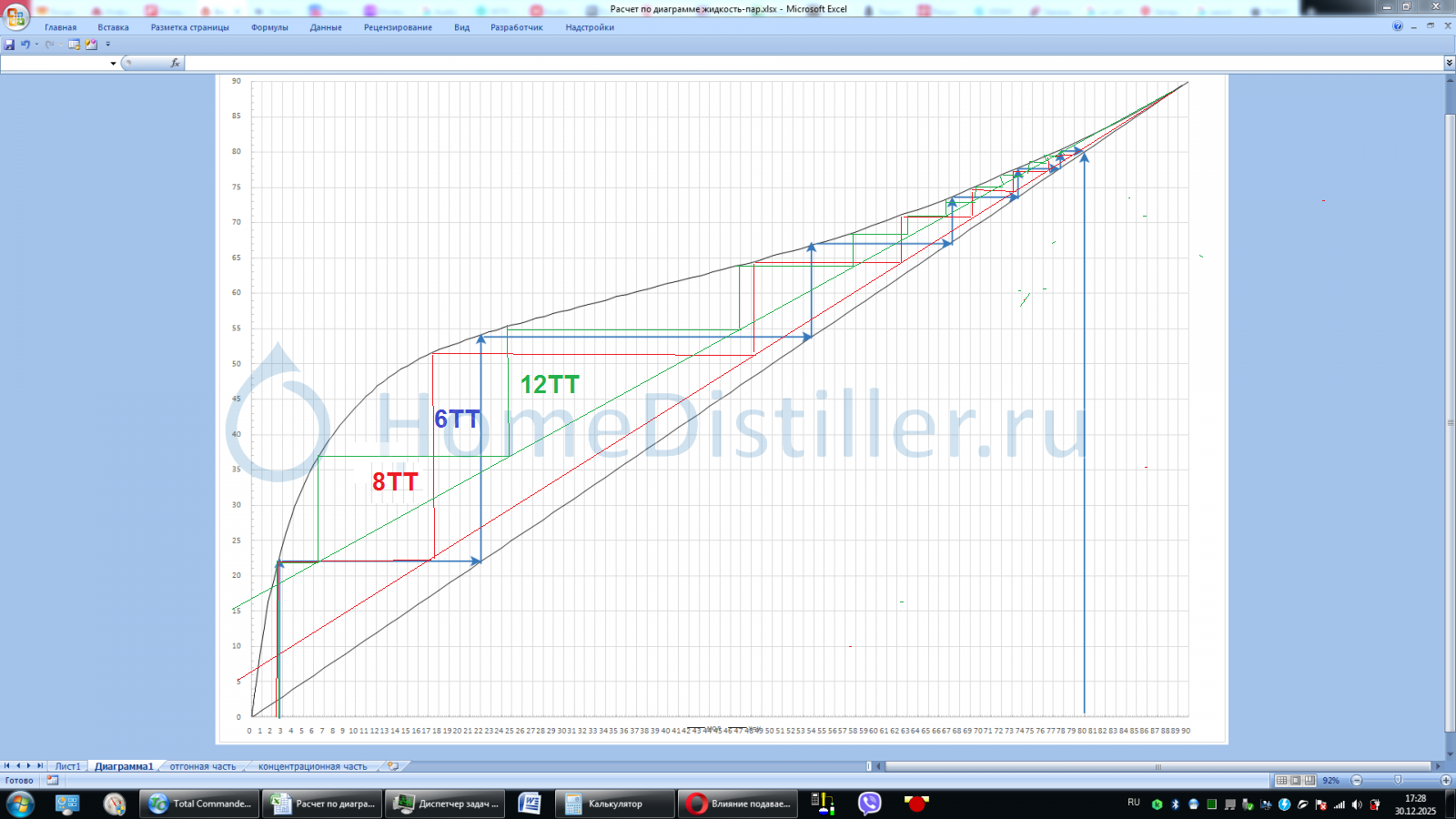
Task: Expand the formula bar with chevron
Action: pyautogui.click(x=1449, y=63)
